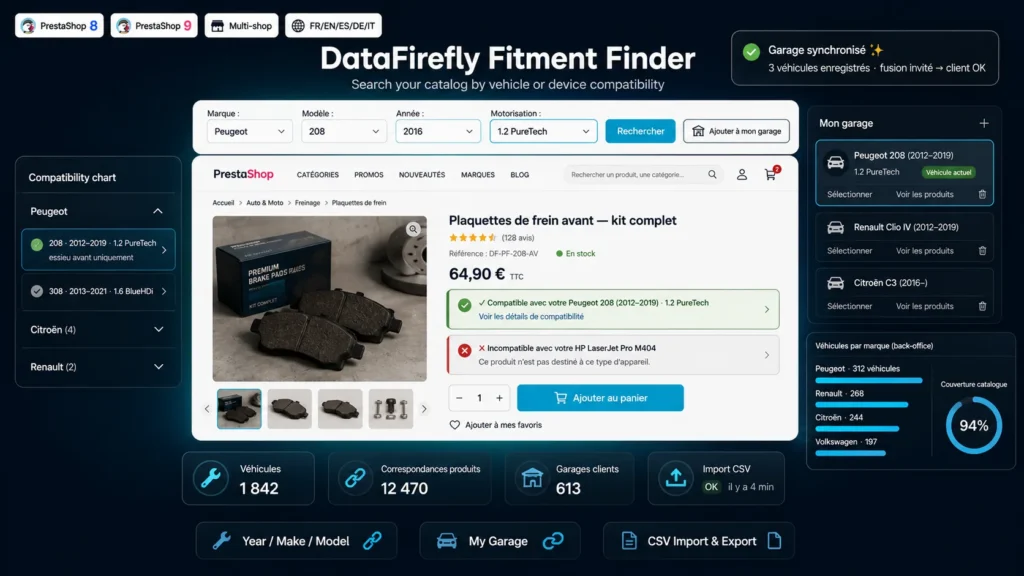Click the Citroën C3 car icon
The height and width of the screenshot is (576, 1024).
835,283
